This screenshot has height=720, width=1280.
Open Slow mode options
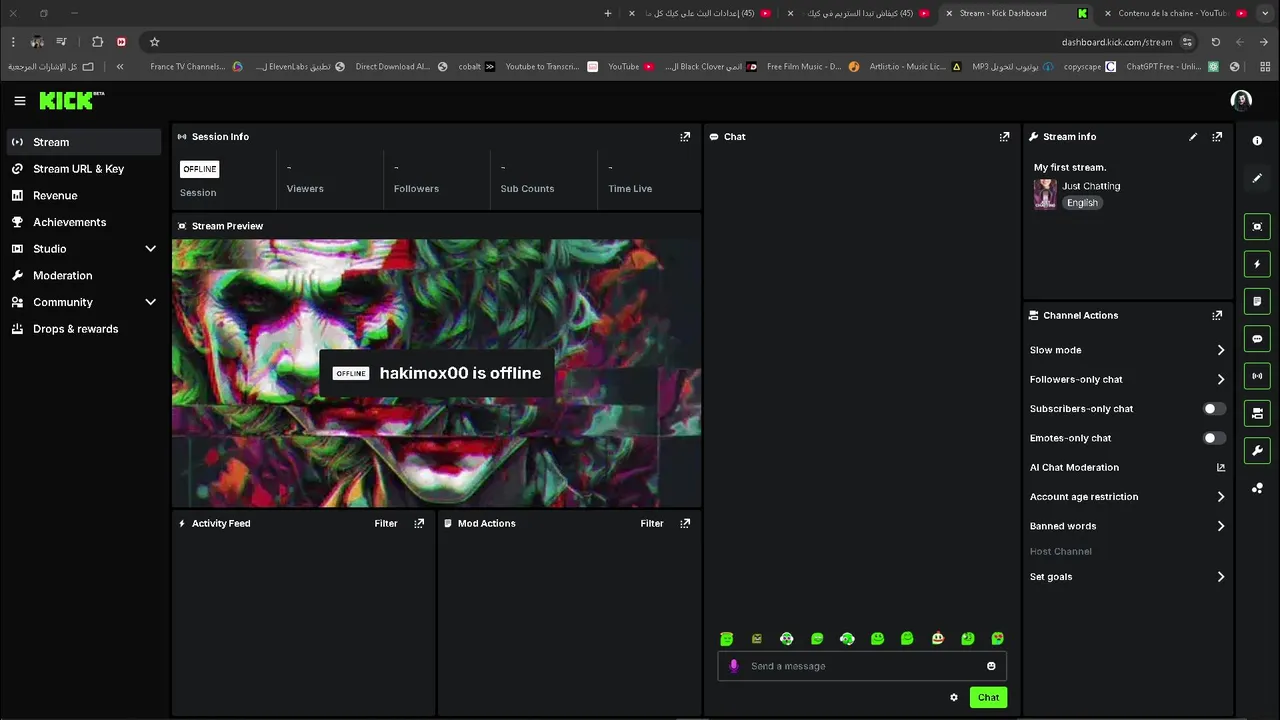1127,350
